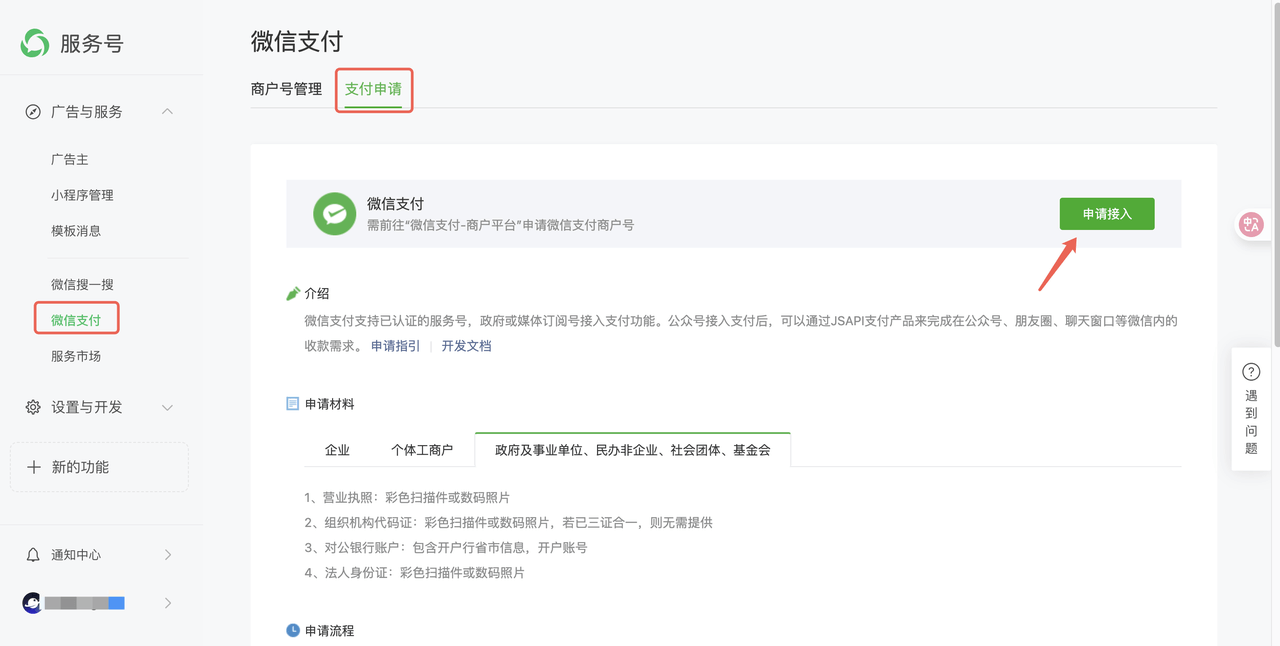Click the 服务号 green logo icon

pos(32,42)
